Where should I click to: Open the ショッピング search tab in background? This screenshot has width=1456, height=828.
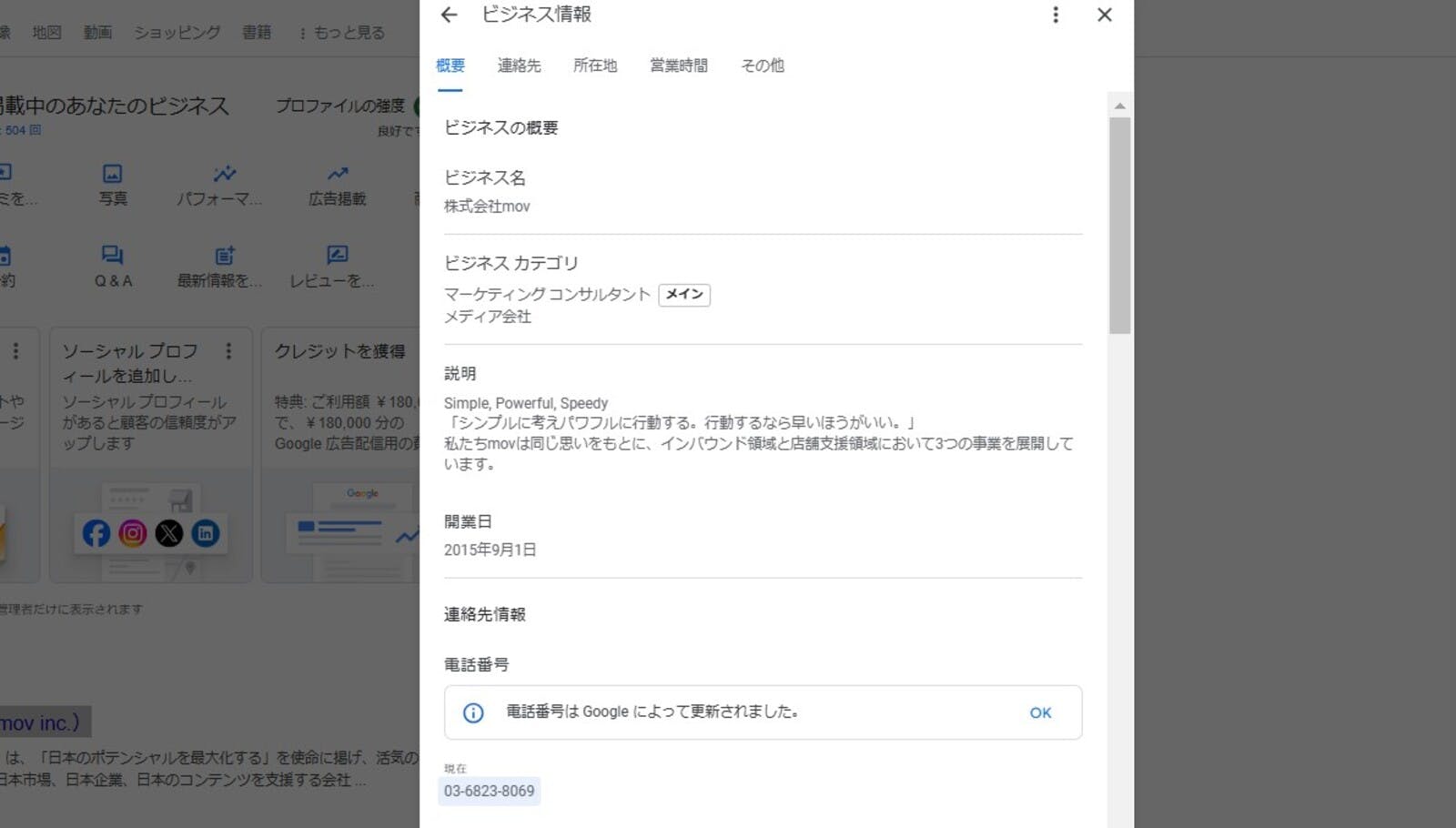[x=177, y=33]
